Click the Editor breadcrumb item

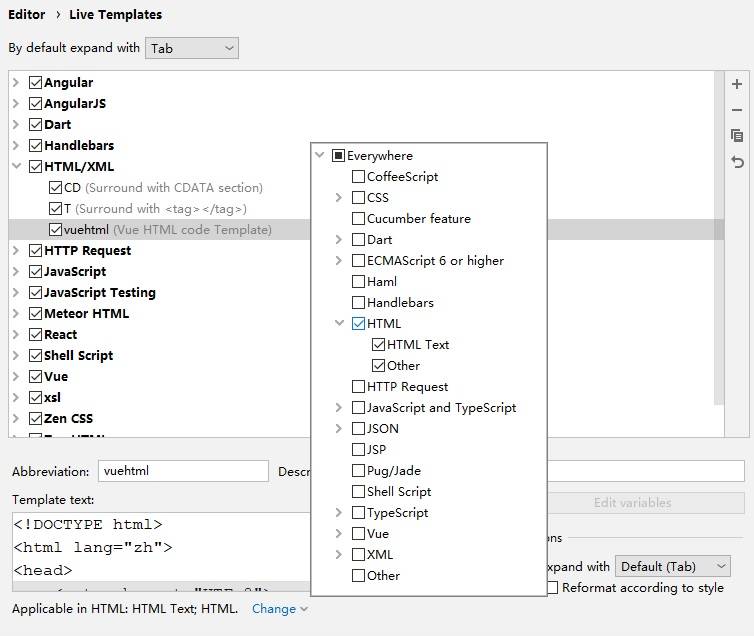(26, 15)
